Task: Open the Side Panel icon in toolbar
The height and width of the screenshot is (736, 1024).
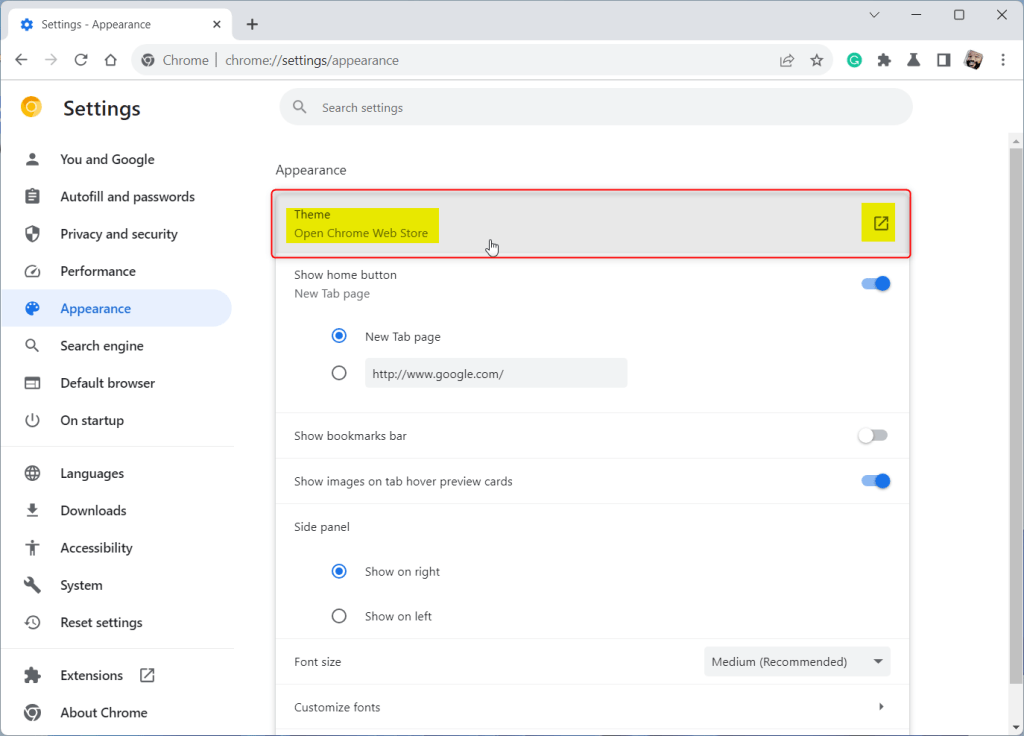Action: pyautogui.click(x=942, y=60)
